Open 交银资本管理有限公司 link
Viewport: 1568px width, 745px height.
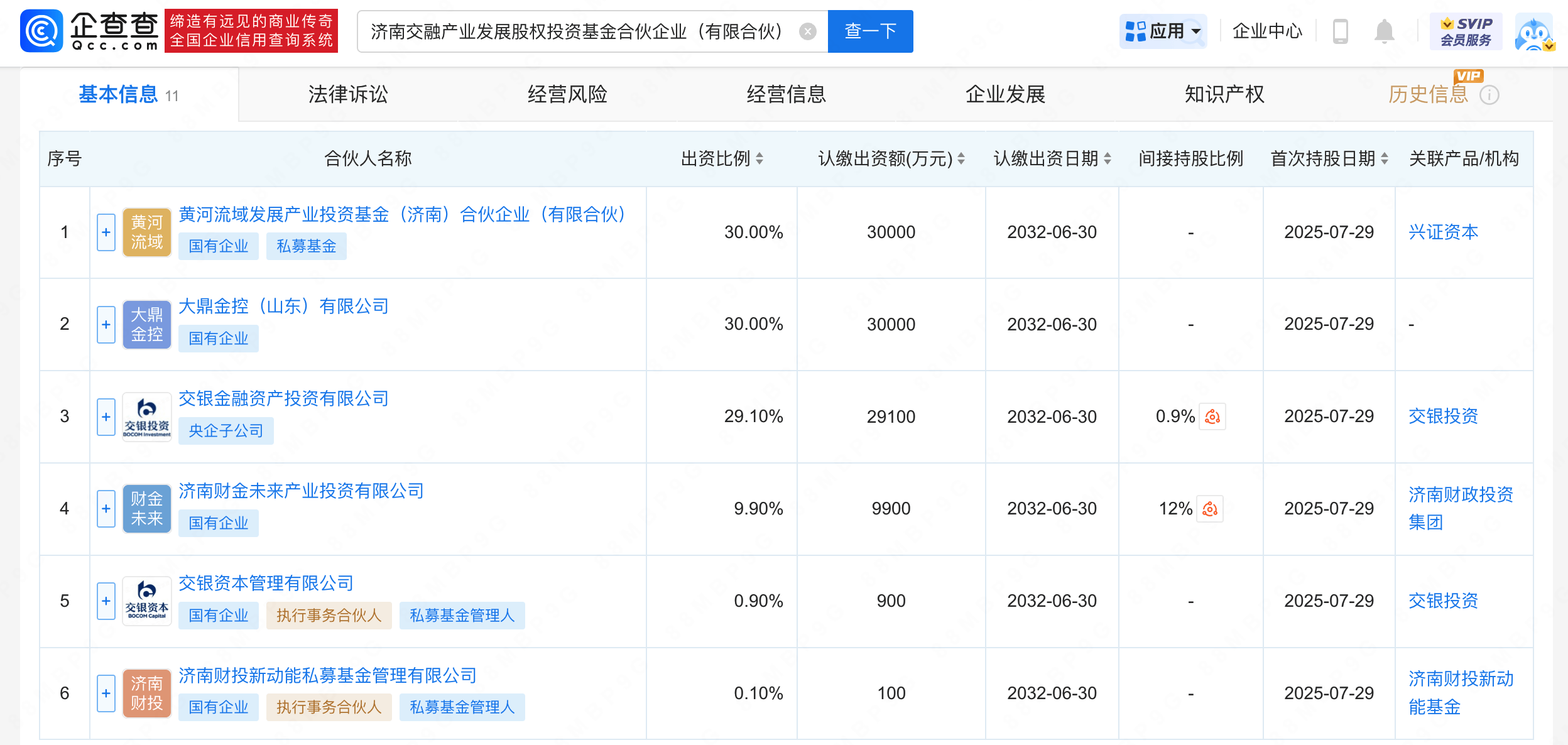coord(266,584)
